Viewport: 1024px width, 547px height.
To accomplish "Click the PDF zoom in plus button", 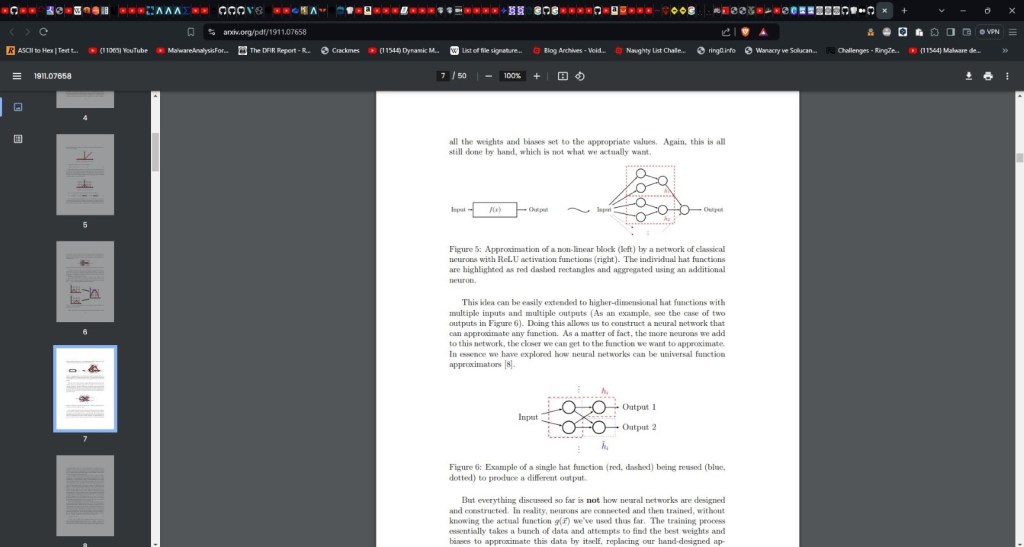I will tap(536, 76).
